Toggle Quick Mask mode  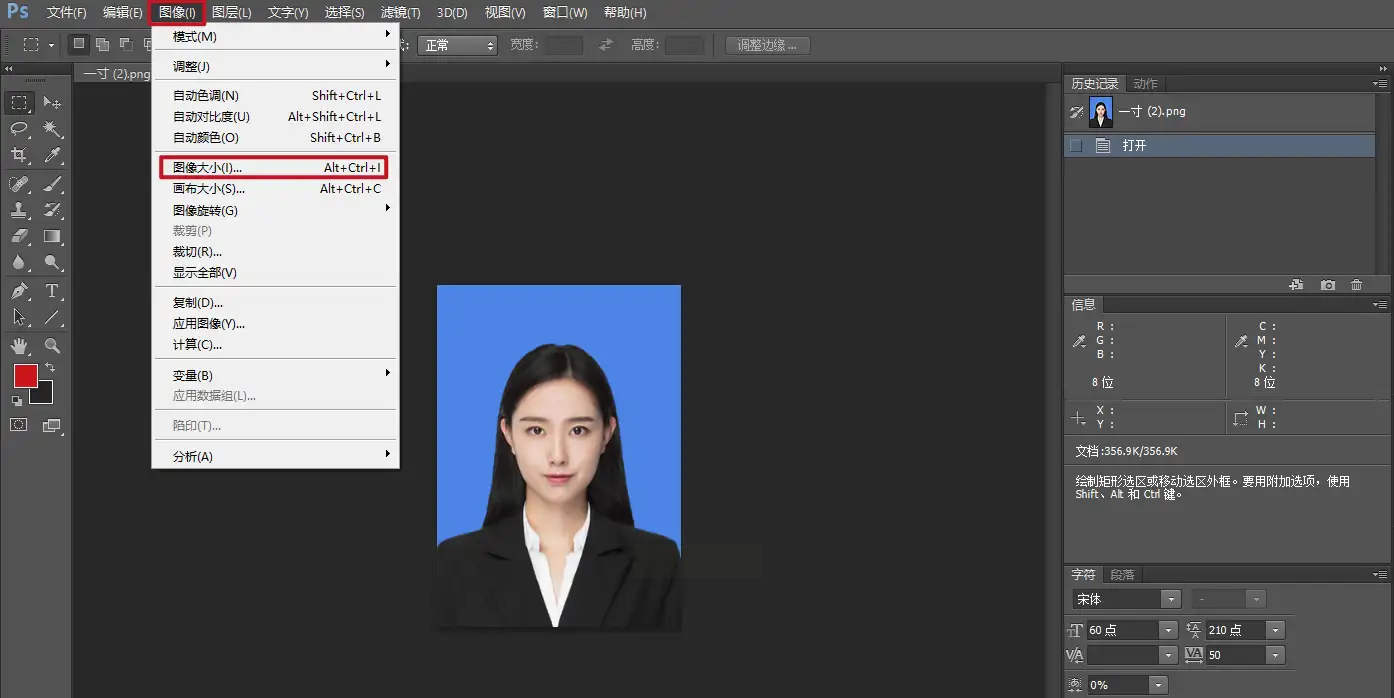[19, 425]
